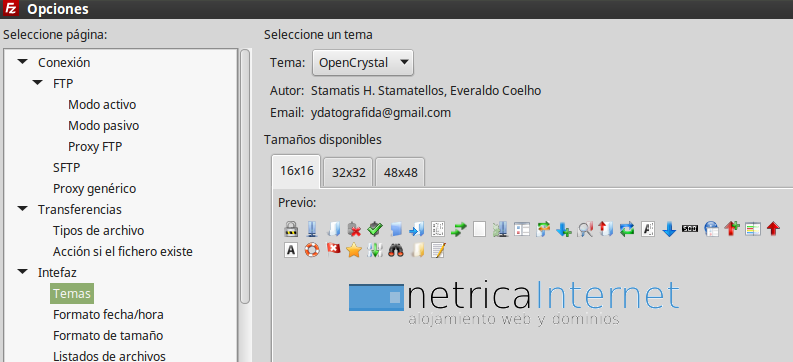
Task: Click the blank white page preview icon
Action: [479, 229]
